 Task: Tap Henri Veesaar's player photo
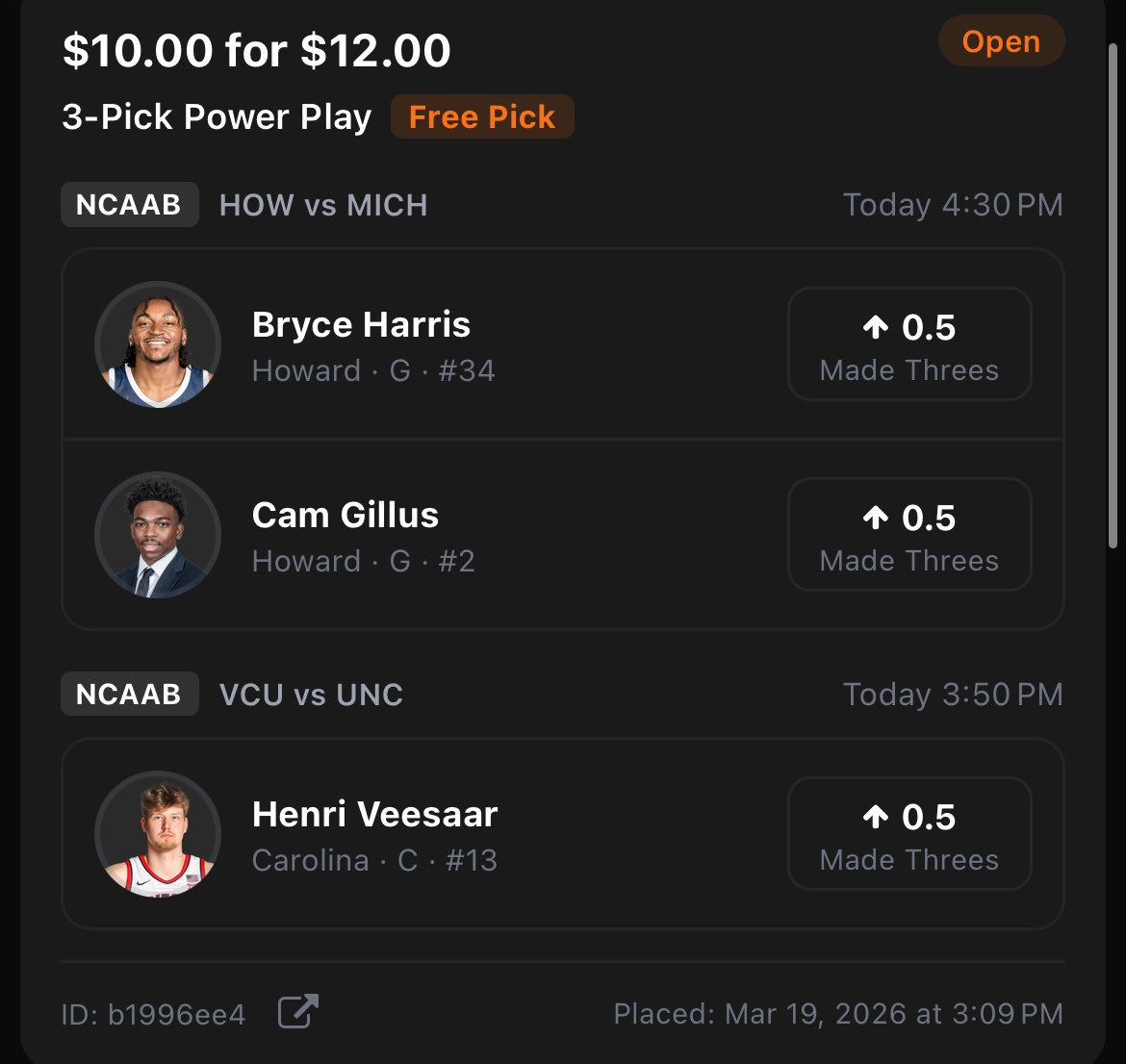157,834
